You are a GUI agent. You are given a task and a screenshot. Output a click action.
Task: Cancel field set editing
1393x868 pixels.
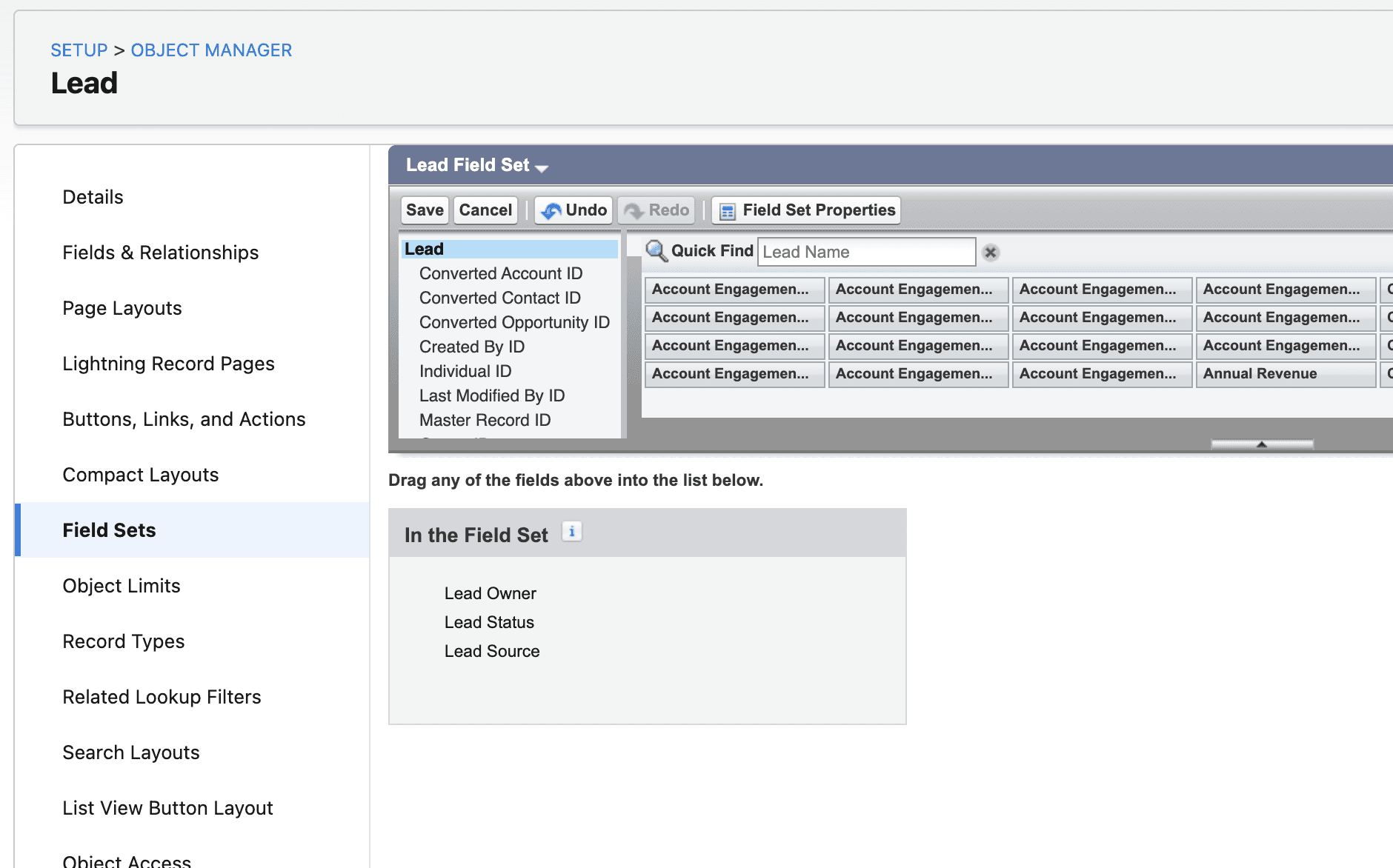click(485, 210)
